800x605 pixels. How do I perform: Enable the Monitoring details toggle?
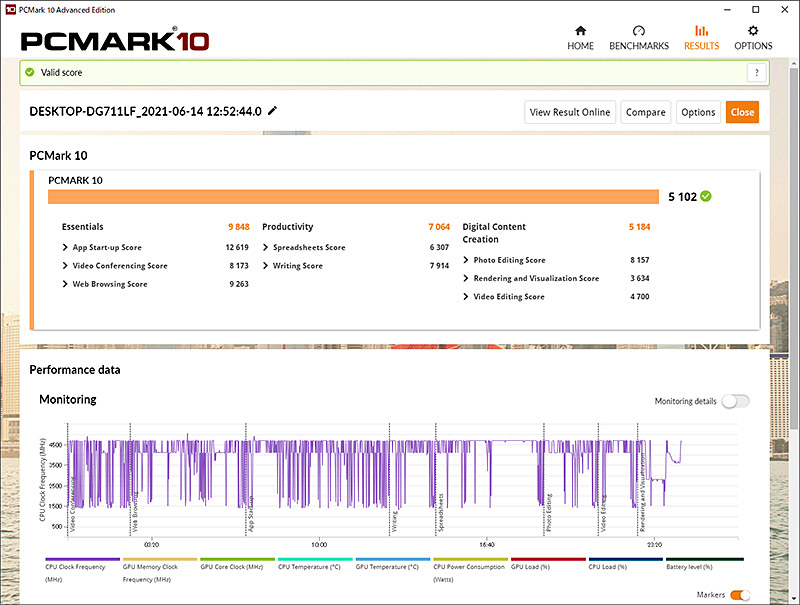734,401
